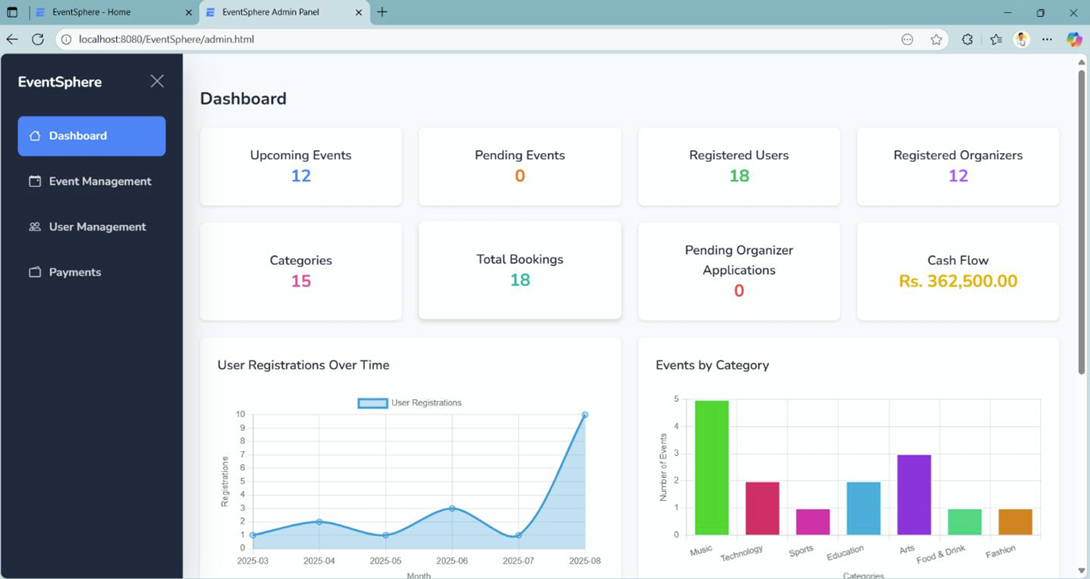Image resolution: width=1090 pixels, height=579 pixels.
Task: Open the browser extensions icon
Action: [x=967, y=39]
